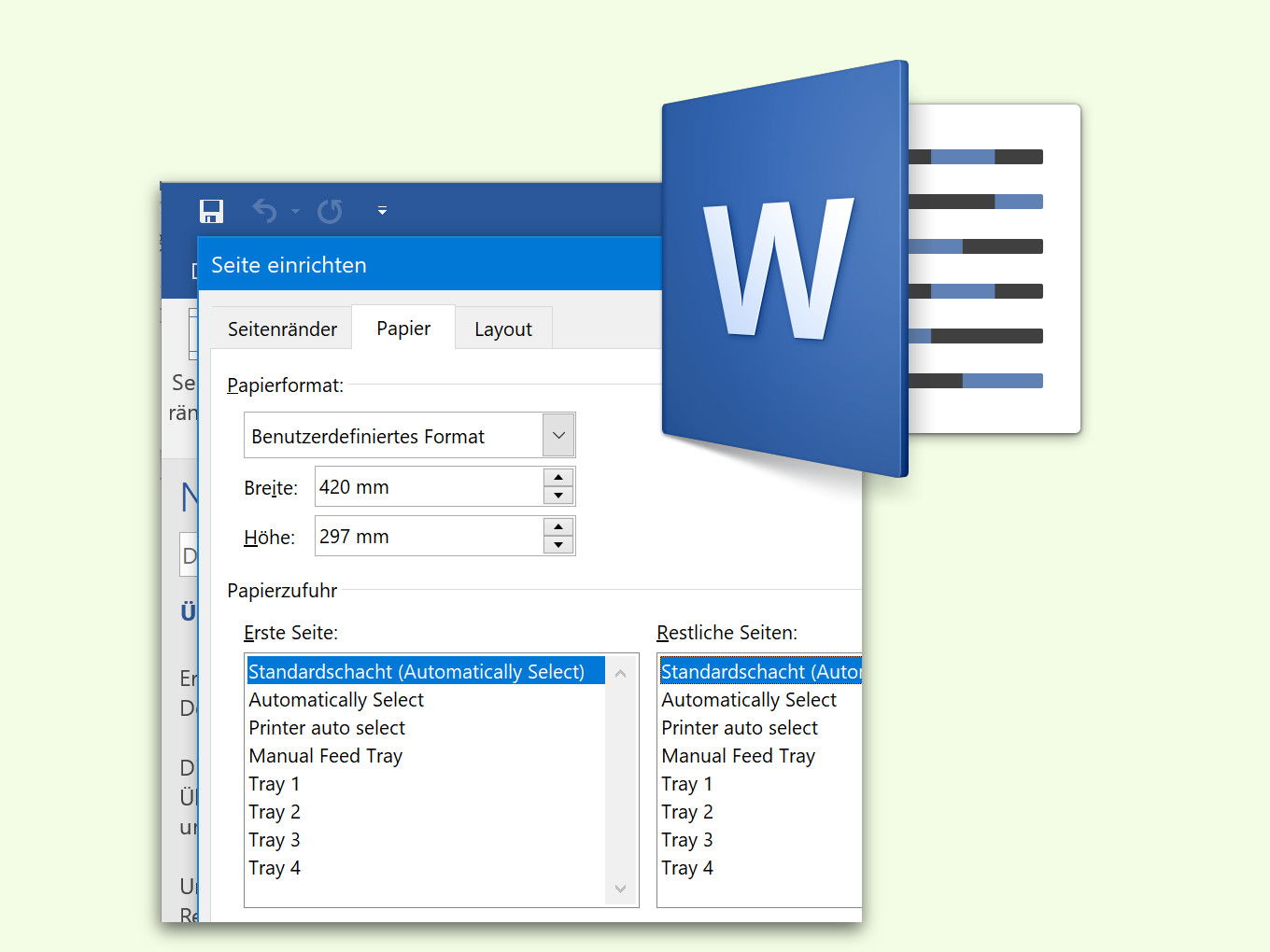Click the scroll down arrow of Erste Seite list

(621, 889)
